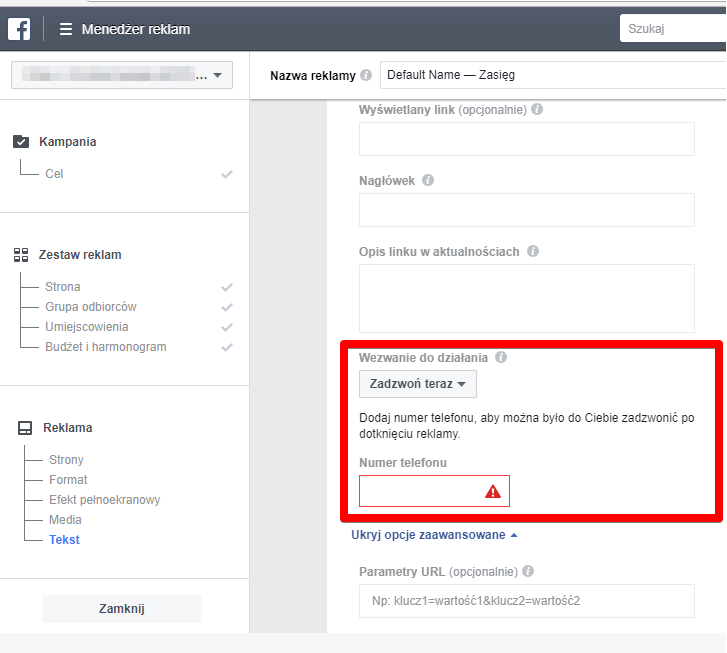Click the Dodaj numer telefonu help text
The height and width of the screenshot is (653, 727).
pos(527,426)
